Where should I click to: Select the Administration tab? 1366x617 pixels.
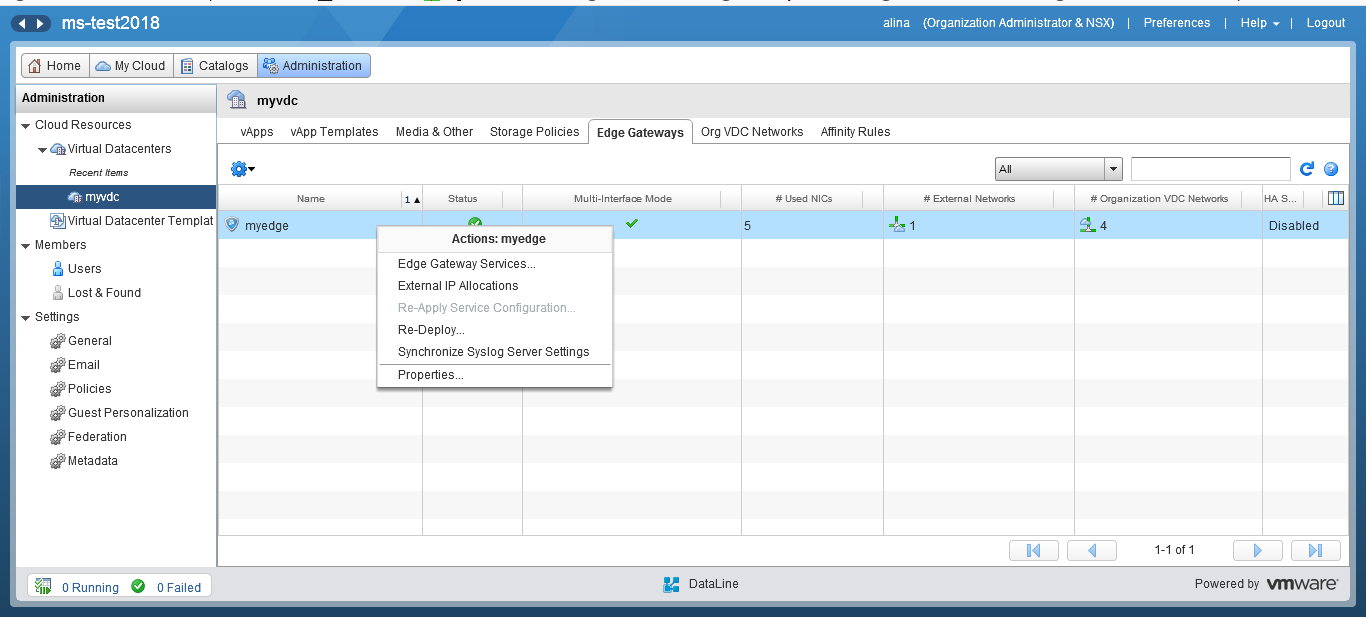point(313,66)
